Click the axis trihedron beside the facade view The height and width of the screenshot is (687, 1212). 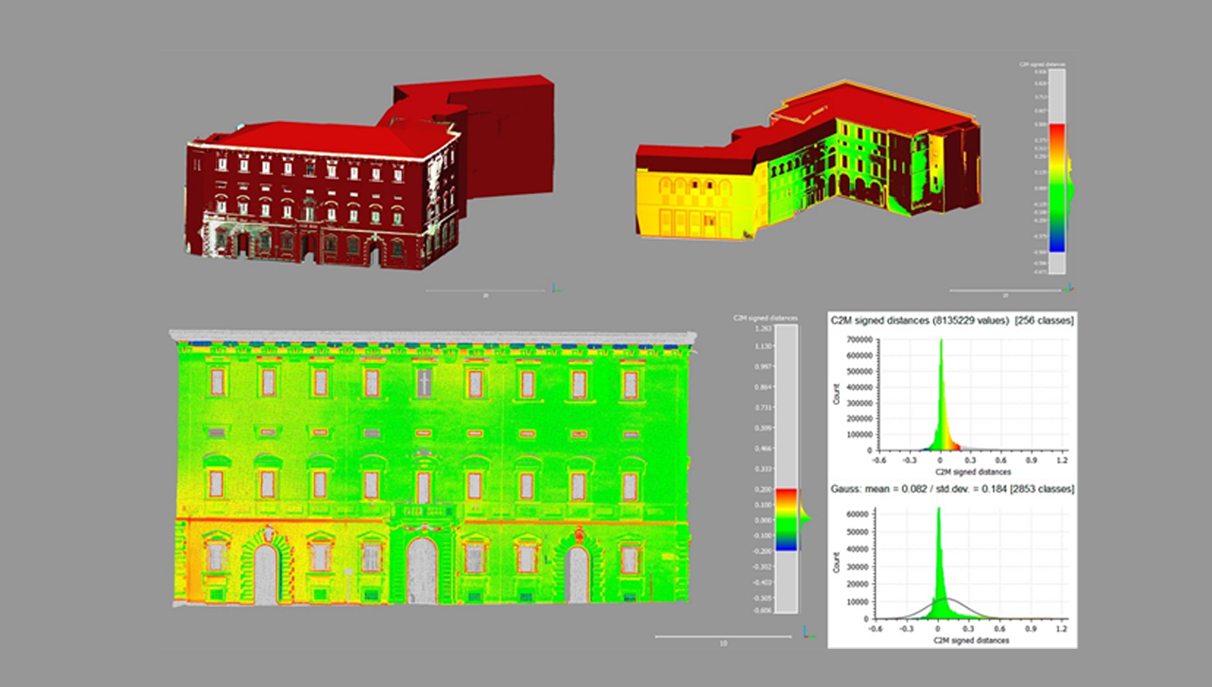[x=808, y=631]
